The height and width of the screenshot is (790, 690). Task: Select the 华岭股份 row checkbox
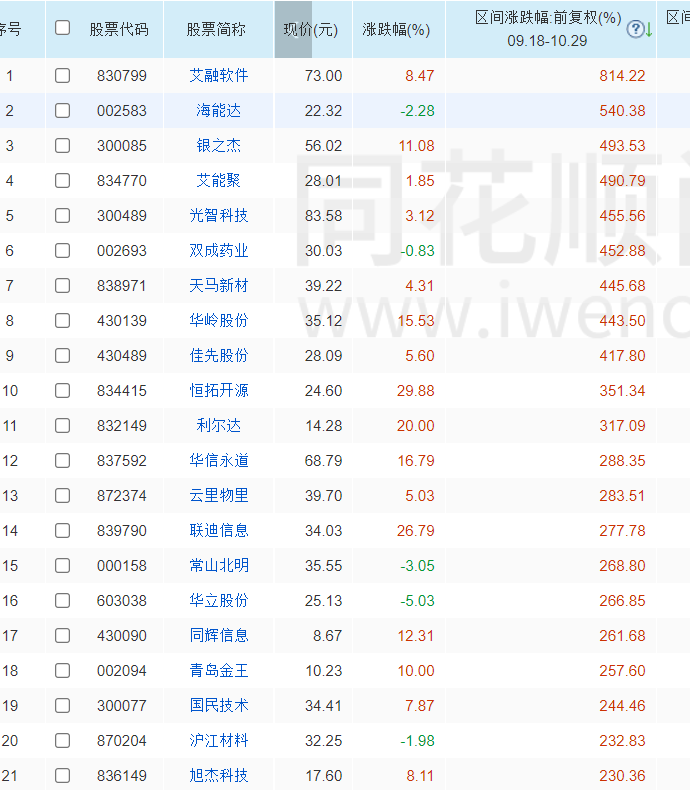click(62, 320)
